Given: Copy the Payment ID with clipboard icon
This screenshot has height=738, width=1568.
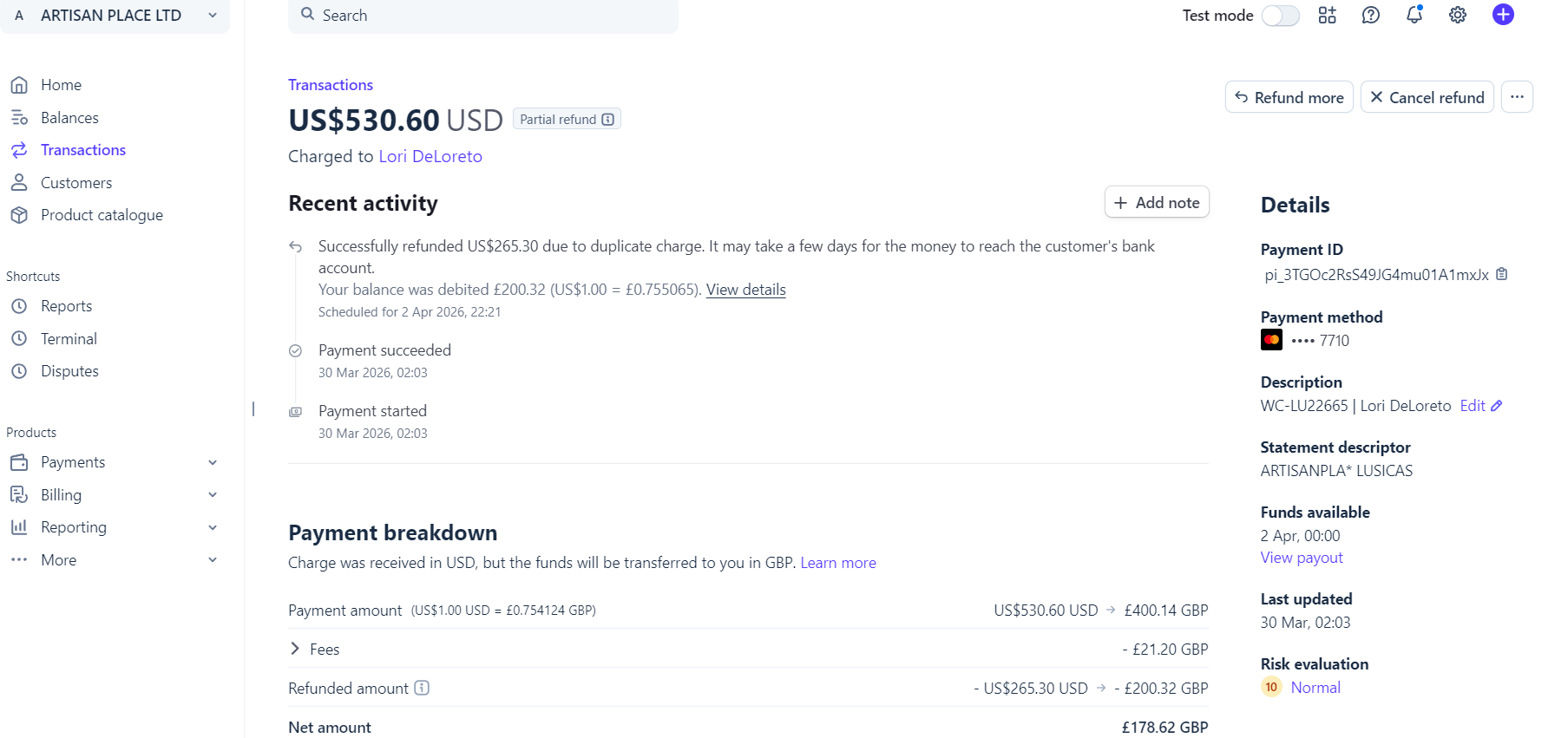Looking at the screenshot, I should 1501,274.
